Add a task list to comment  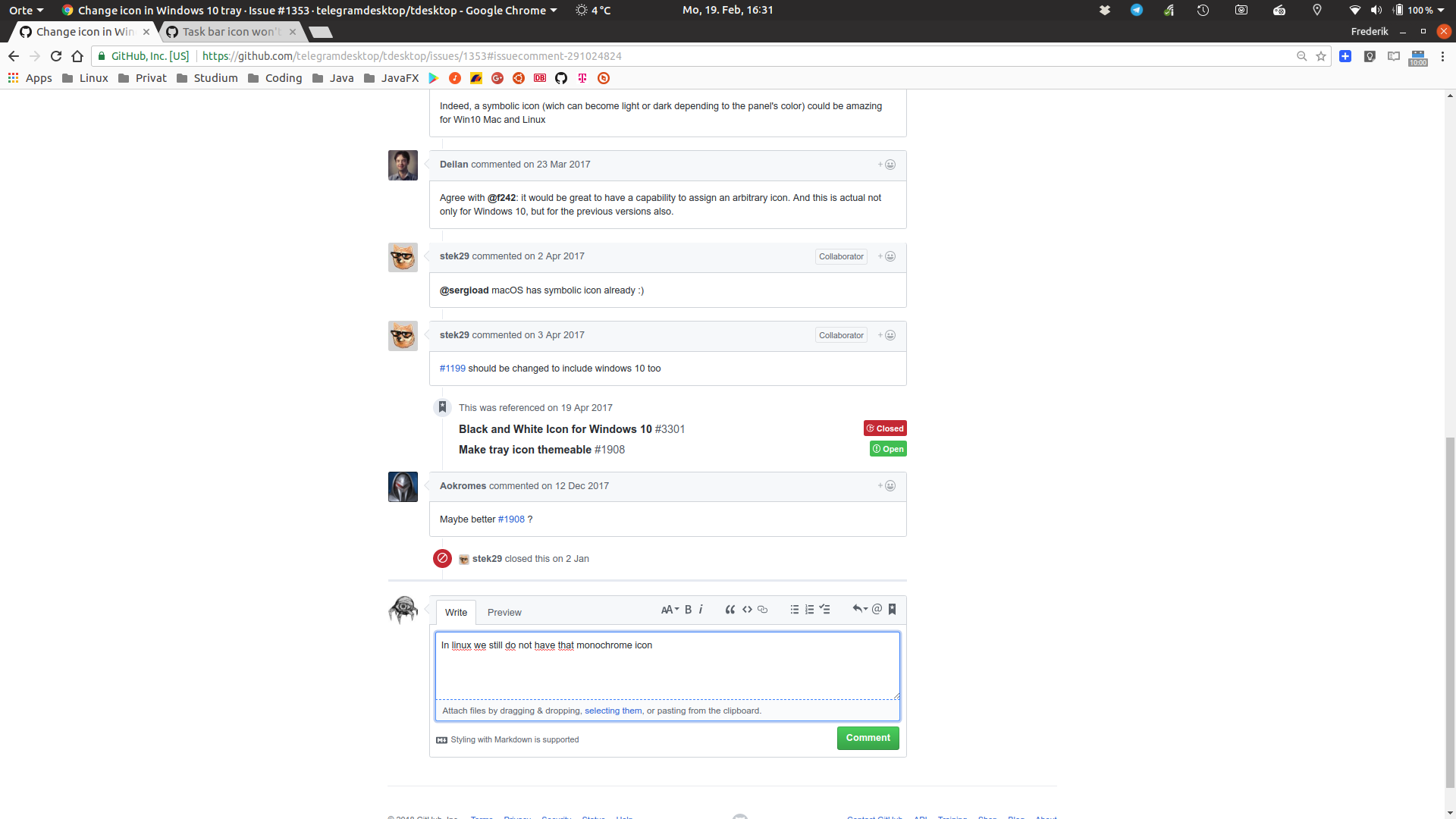coord(825,610)
